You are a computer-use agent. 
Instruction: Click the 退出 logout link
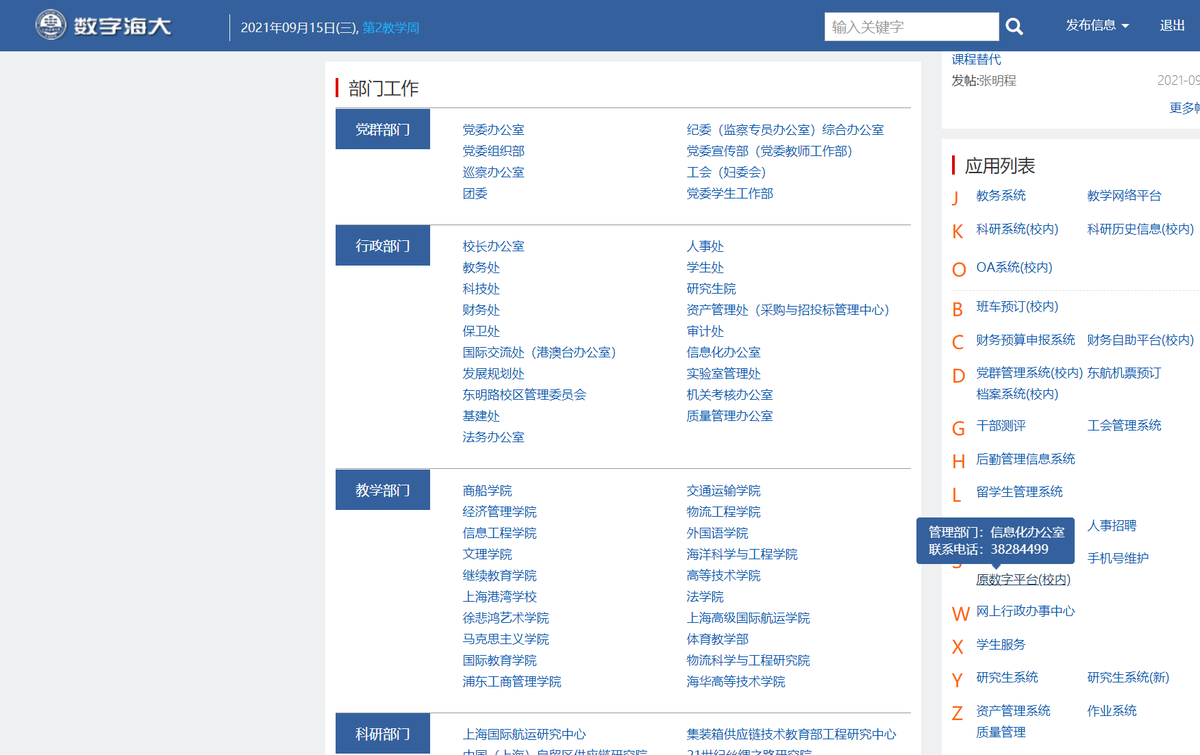pyautogui.click(x=1172, y=26)
